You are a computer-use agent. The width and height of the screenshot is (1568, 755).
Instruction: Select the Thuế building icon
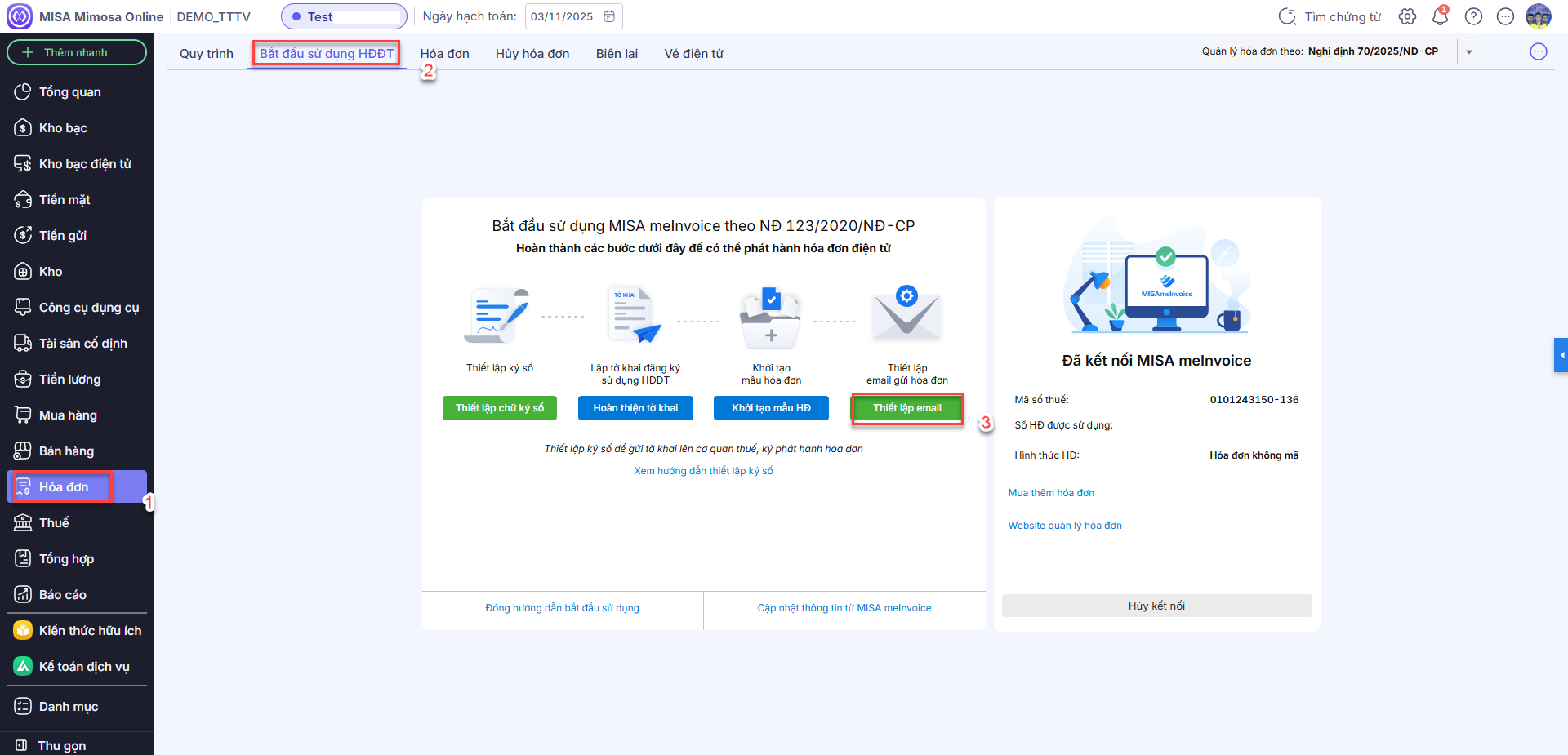click(23, 522)
